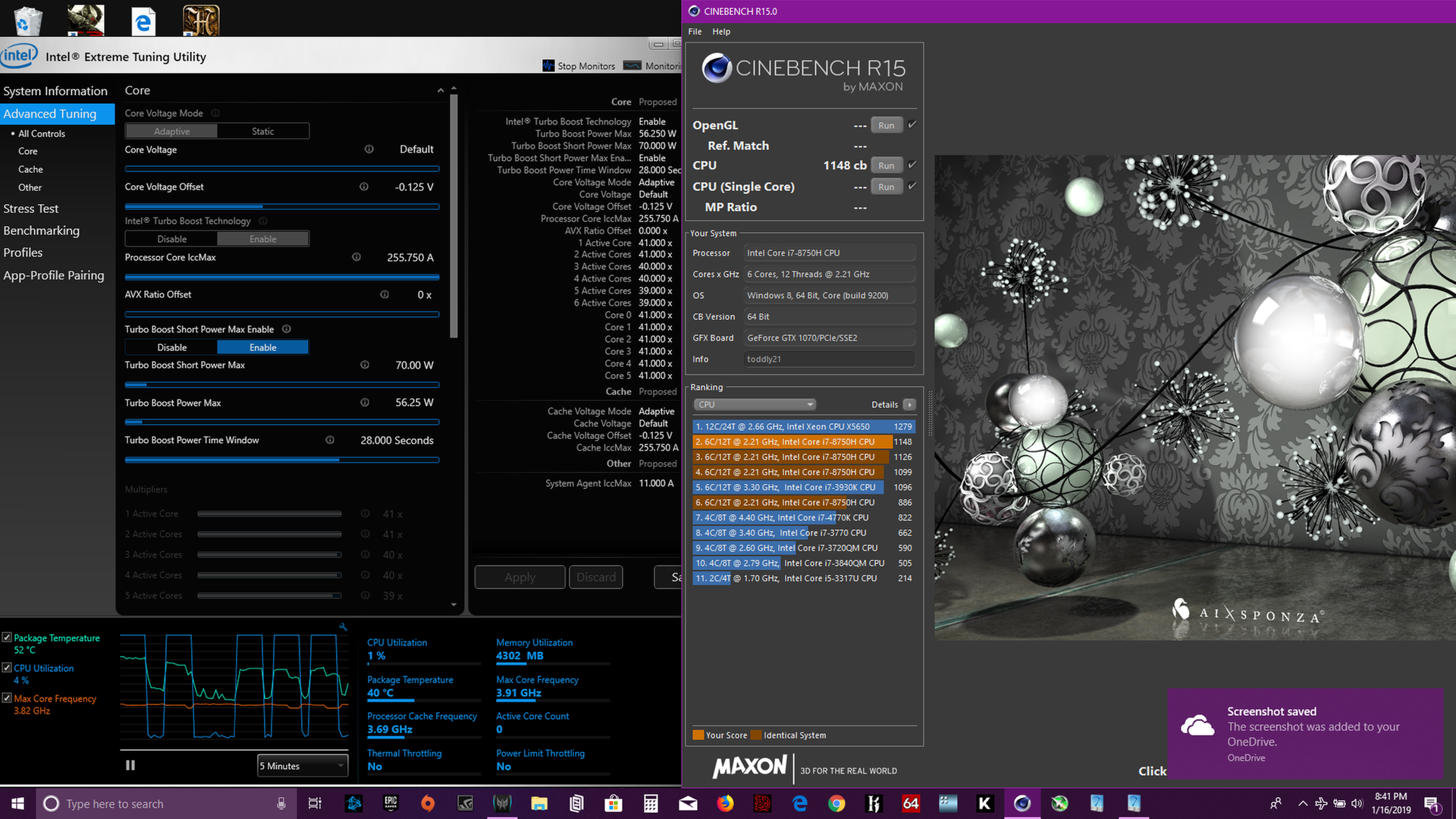Adjust the Turbo Boost Short Power Max slider

click(282, 384)
